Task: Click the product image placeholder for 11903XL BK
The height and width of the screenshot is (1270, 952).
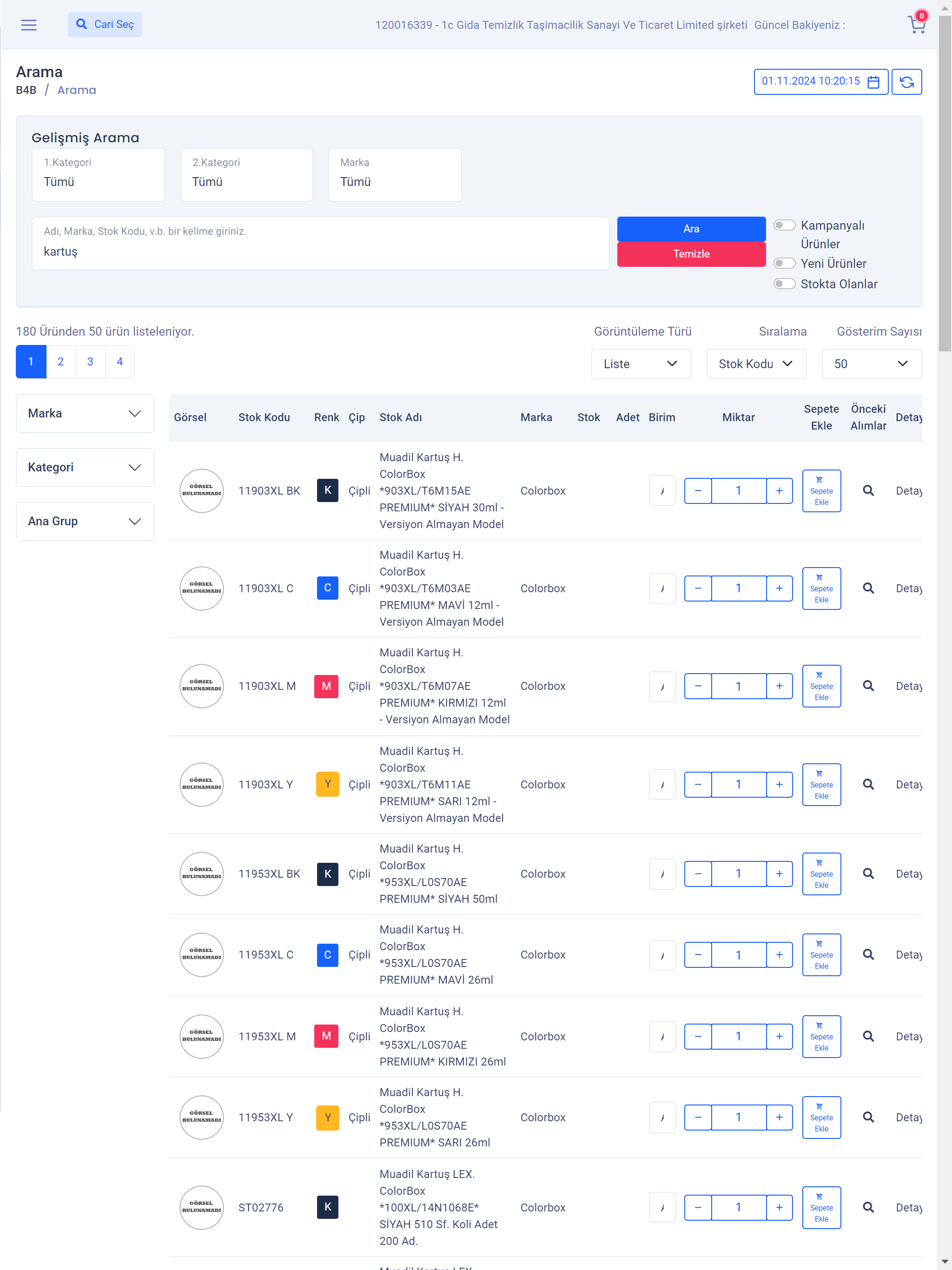Action: pyautogui.click(x=202, y=490)
